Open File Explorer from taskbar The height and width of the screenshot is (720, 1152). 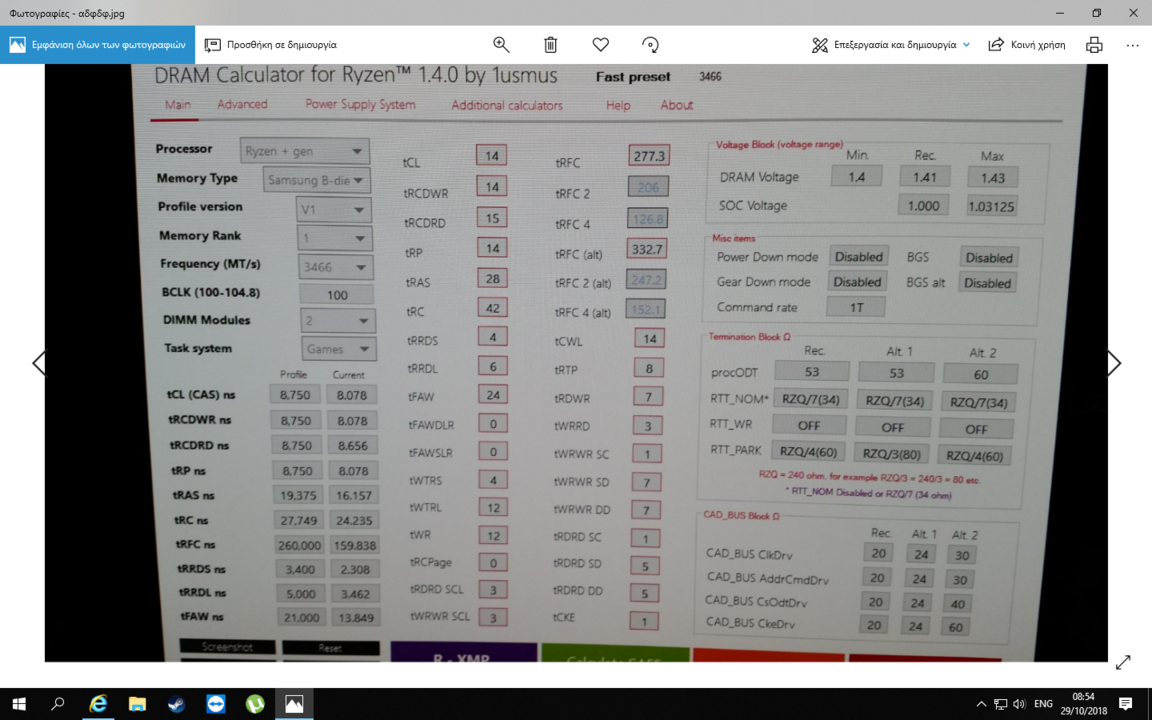pos(137,704)
